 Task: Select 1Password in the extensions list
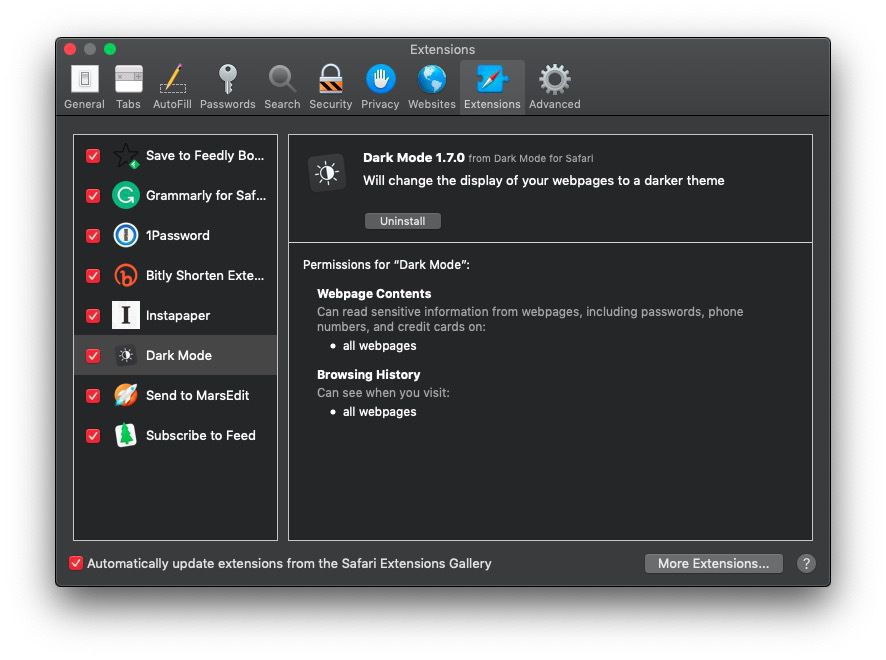pos(178,236)
